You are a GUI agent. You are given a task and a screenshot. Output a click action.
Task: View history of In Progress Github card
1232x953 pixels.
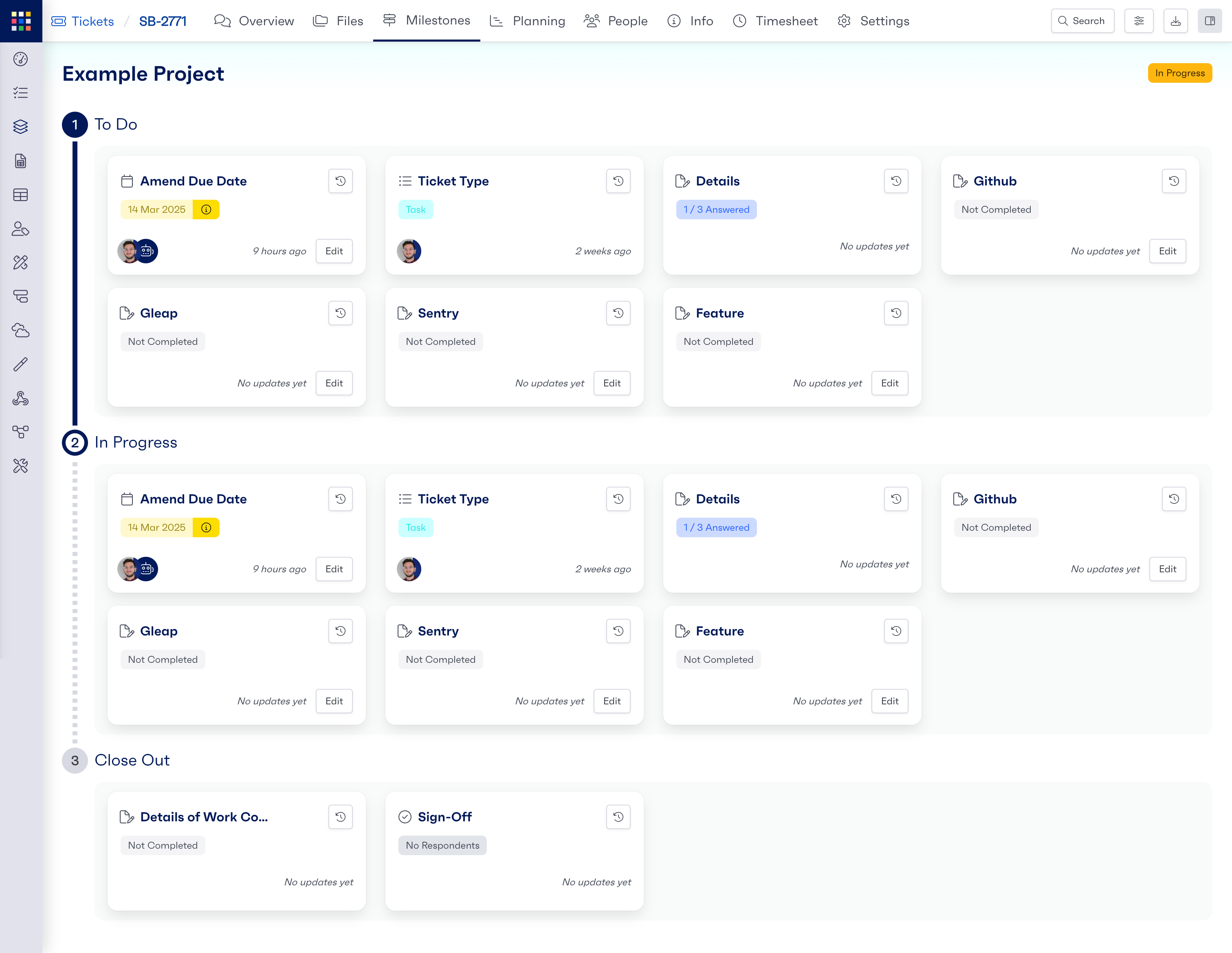(x=1174, y=499)
